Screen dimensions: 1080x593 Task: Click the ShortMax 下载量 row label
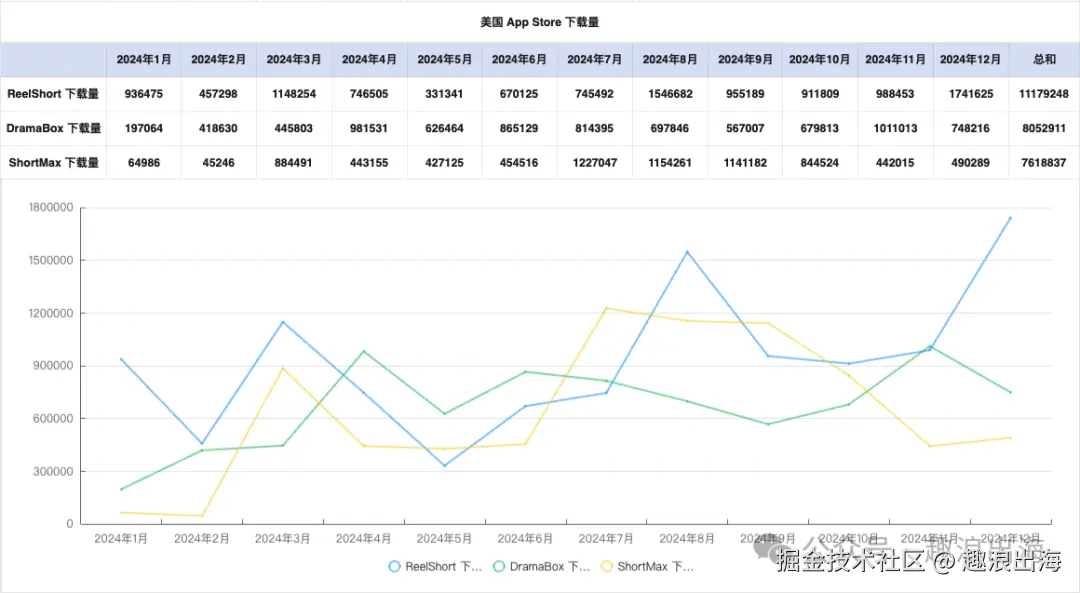[x=53, y=163]
